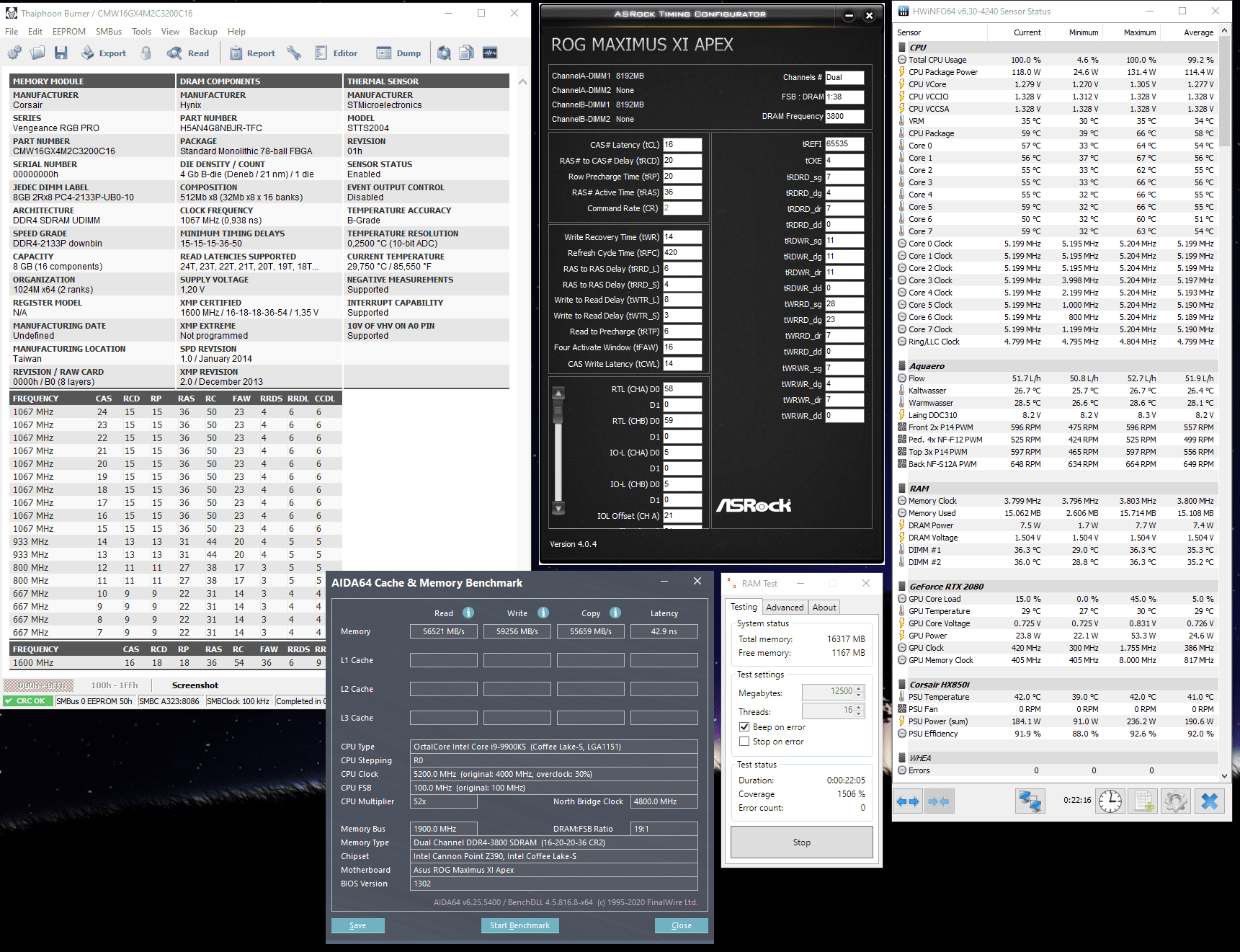Screen dimensions: 1240x952
Task: Click the scroll-up chevron in Thaiphoon report pane
Action: (x=522, y=82)
